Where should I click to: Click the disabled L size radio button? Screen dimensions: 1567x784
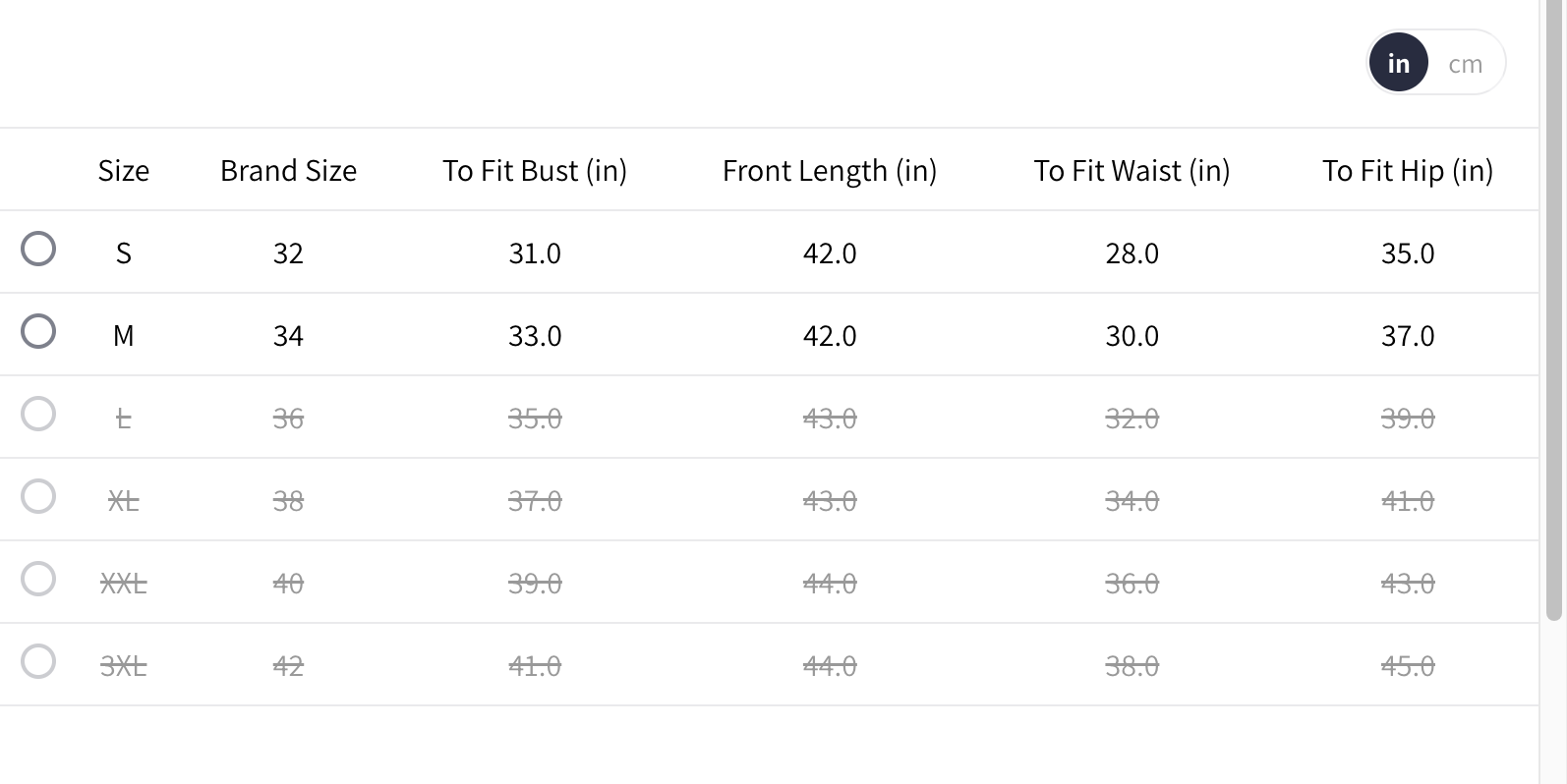pyautogui.click(x=38, y=414)
